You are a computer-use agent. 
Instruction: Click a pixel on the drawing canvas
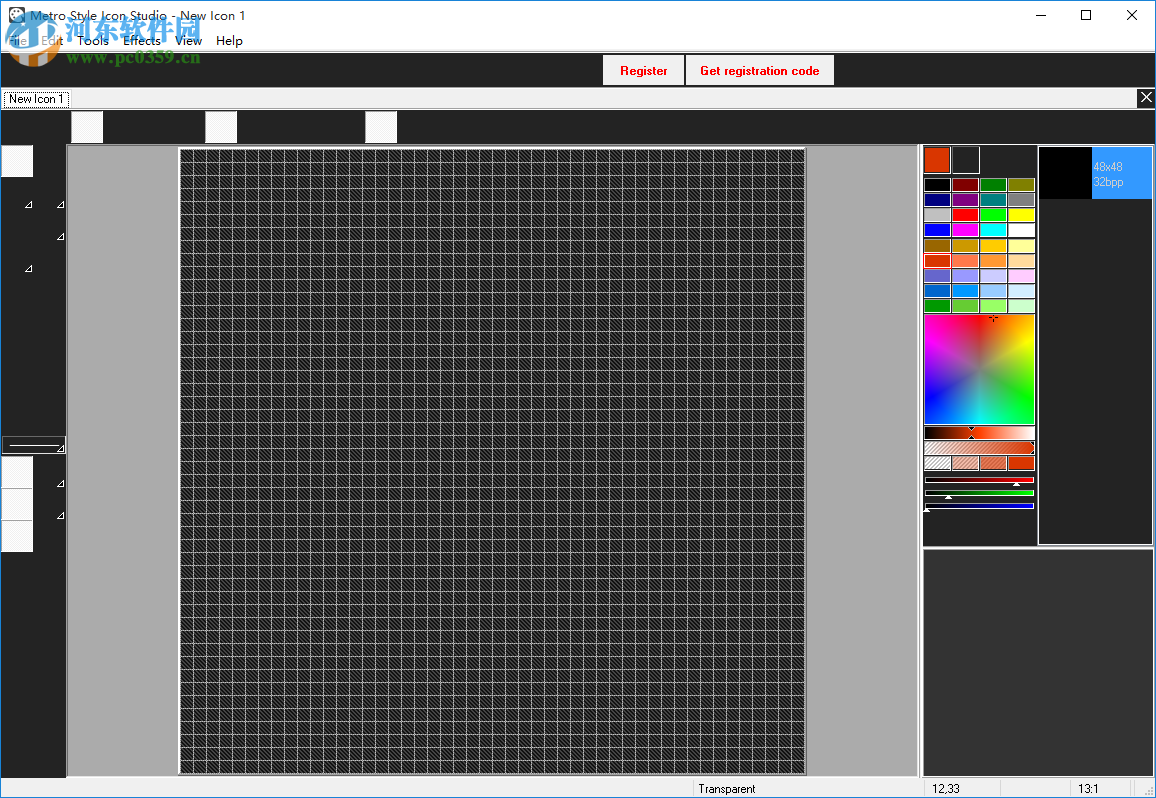click(x=492, y=462)
